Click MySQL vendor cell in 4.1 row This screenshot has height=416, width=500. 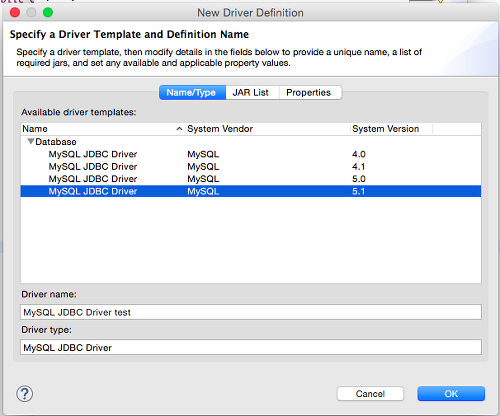coord(203,166)
